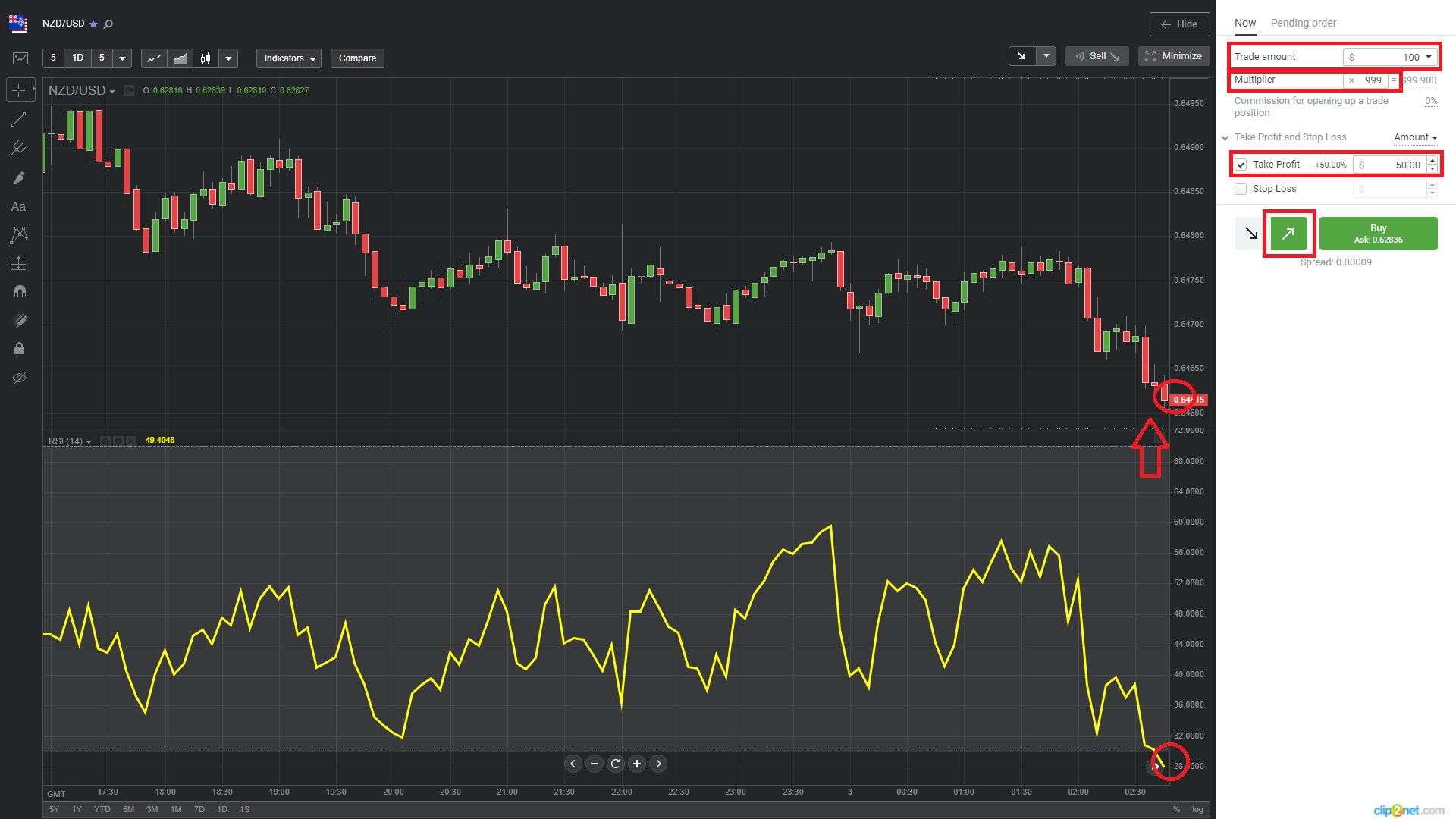
Task: Switch to candlestick chart type
Action: [205, 58]
